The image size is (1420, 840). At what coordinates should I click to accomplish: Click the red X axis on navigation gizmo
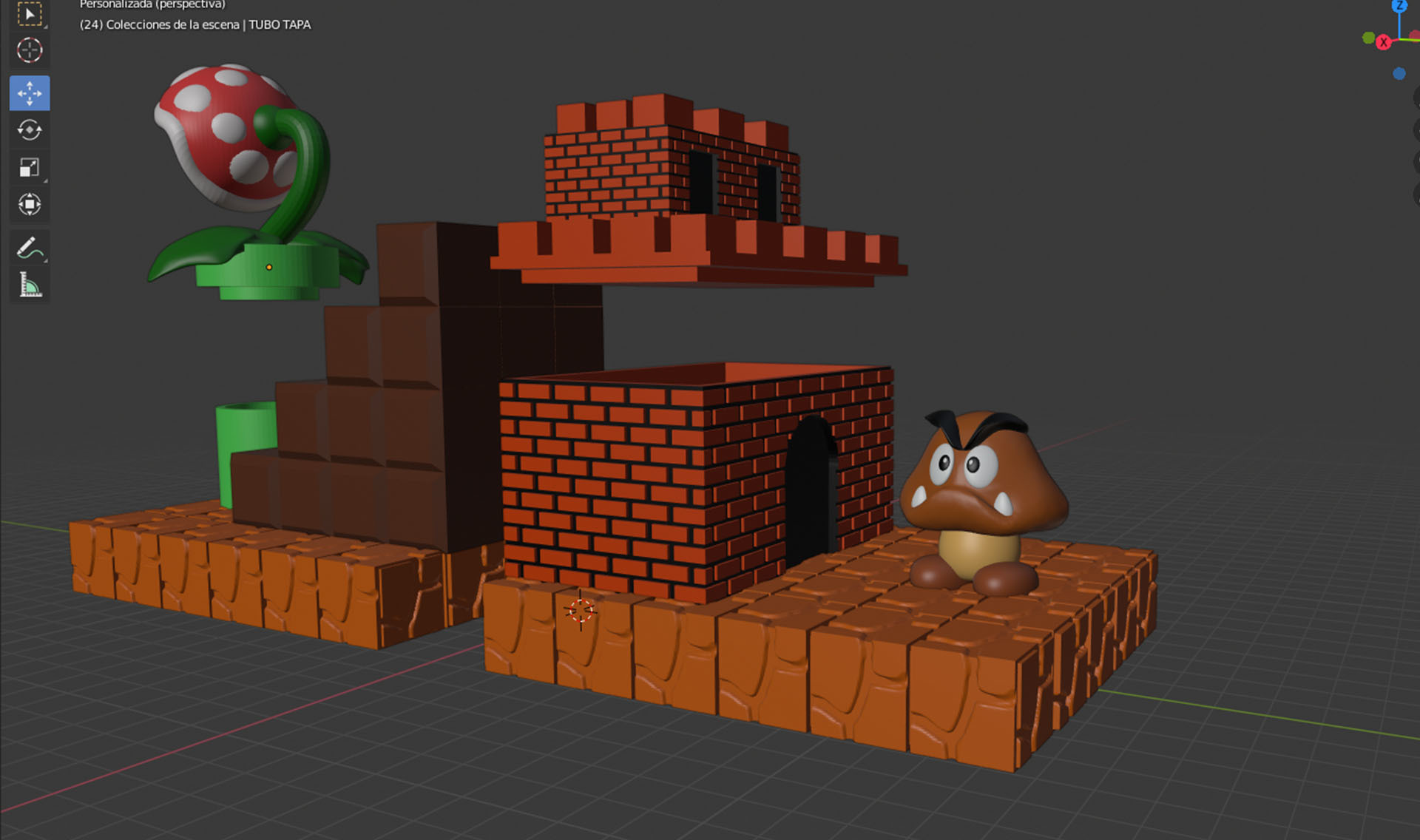(1383, 41)
